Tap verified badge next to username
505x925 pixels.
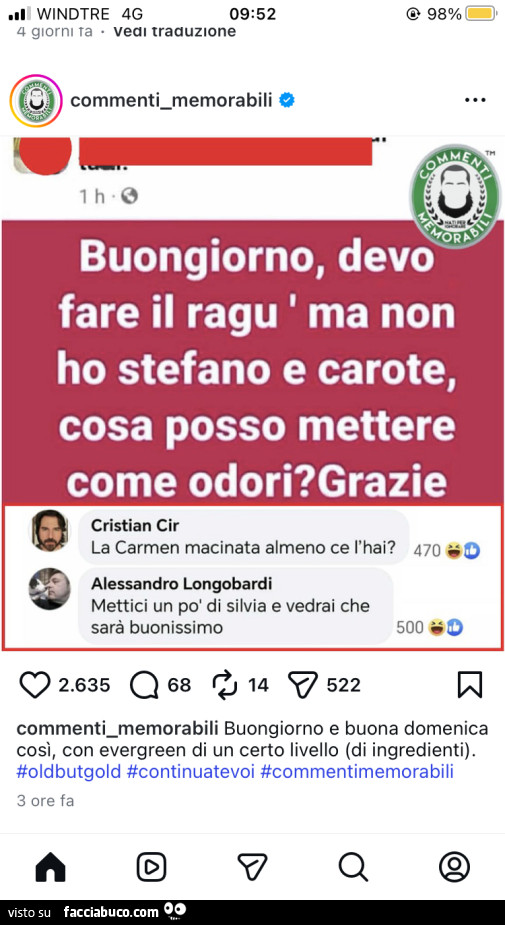tap(287, 101)
